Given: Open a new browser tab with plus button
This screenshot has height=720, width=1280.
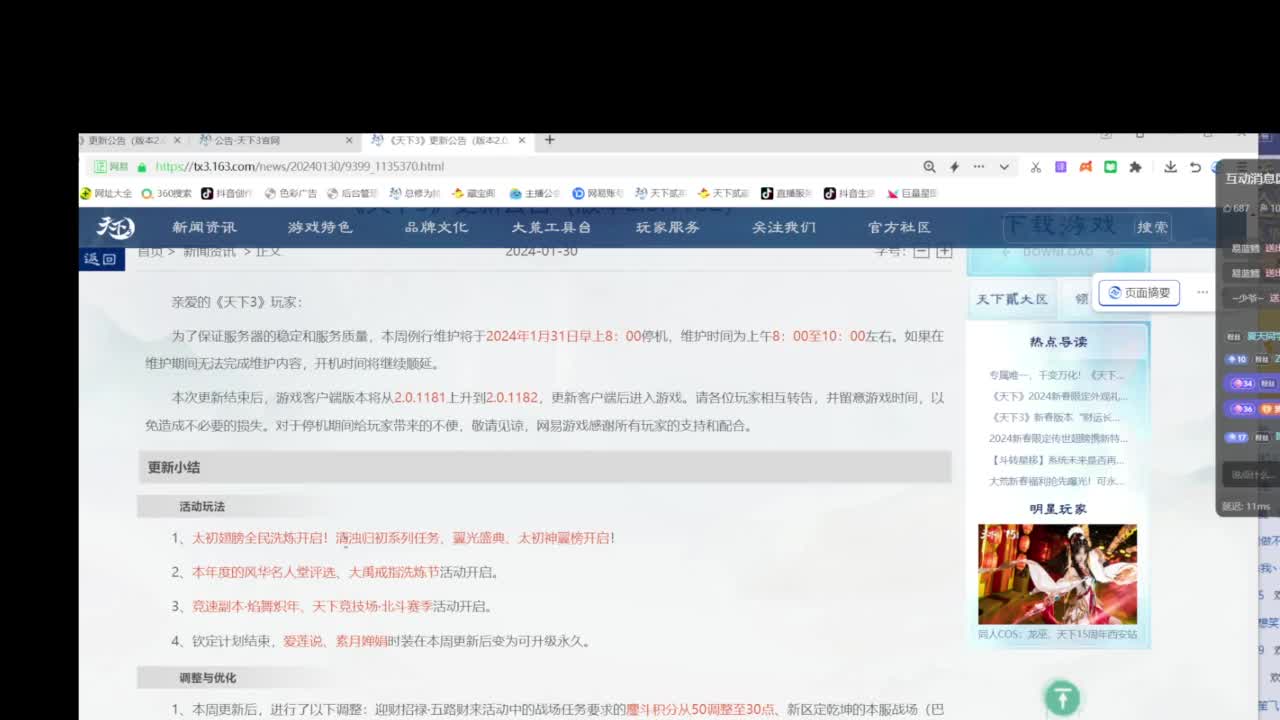Looking at the screenshot, I should click(549, 140).
